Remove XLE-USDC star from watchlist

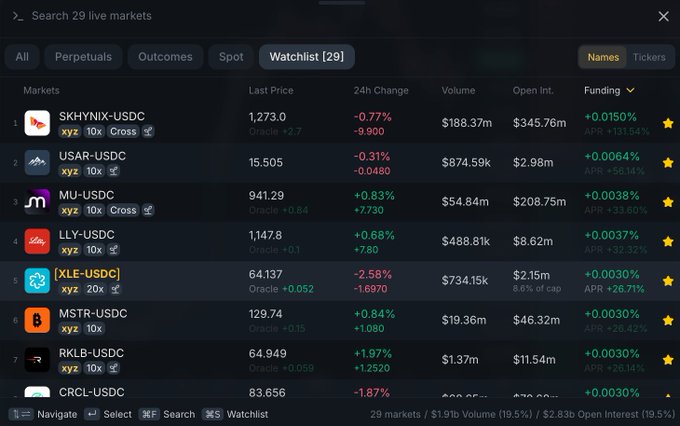coord(668,281)
